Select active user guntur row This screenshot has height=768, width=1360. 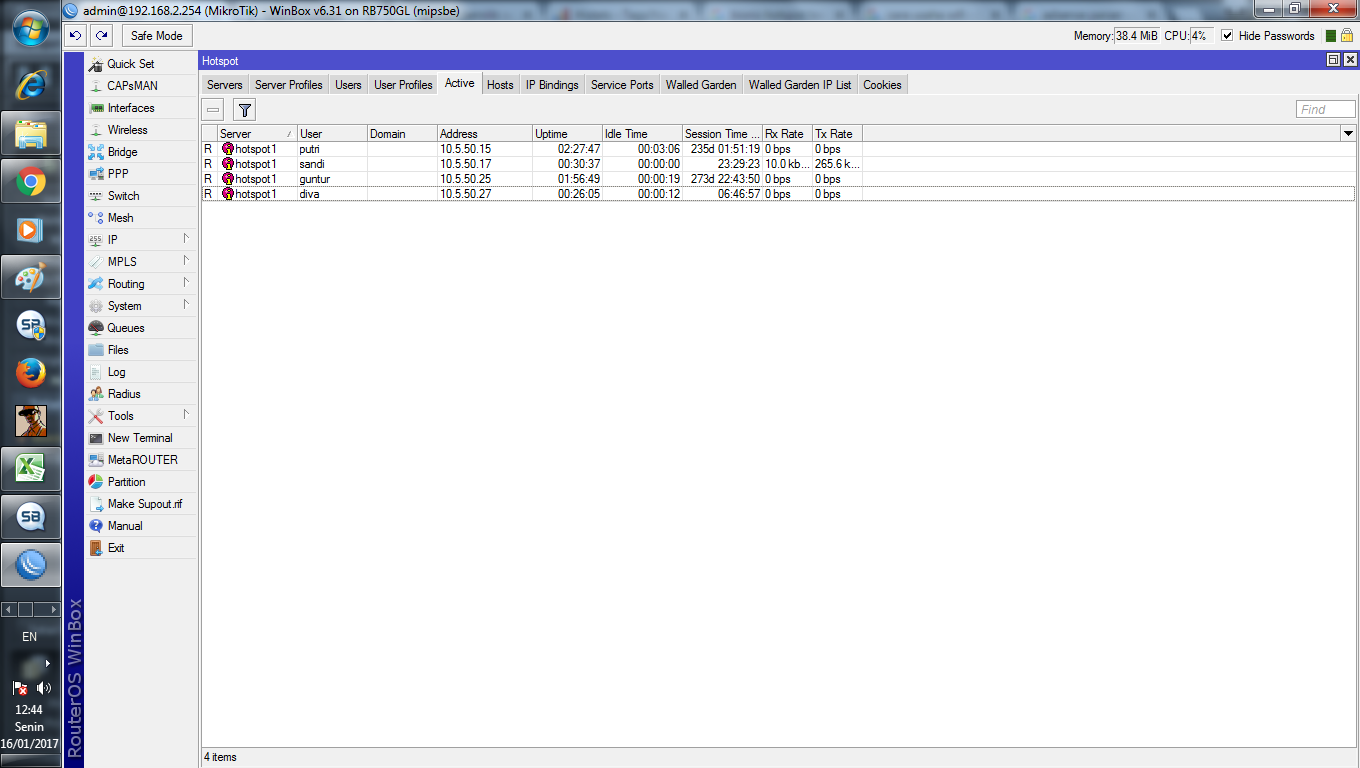pos(778,179)
